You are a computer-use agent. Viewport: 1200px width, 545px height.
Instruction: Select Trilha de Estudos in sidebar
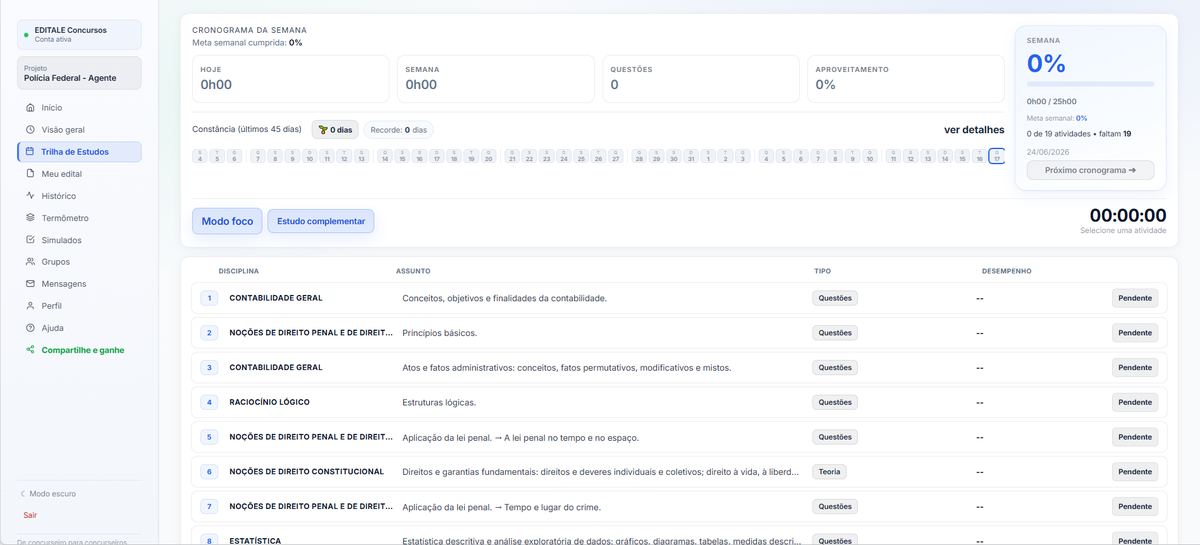[79, 152]
